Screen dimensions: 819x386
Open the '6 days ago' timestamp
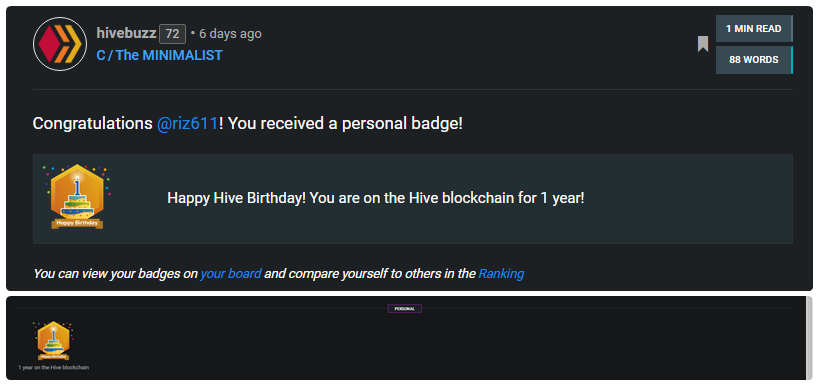pos(230,34)
